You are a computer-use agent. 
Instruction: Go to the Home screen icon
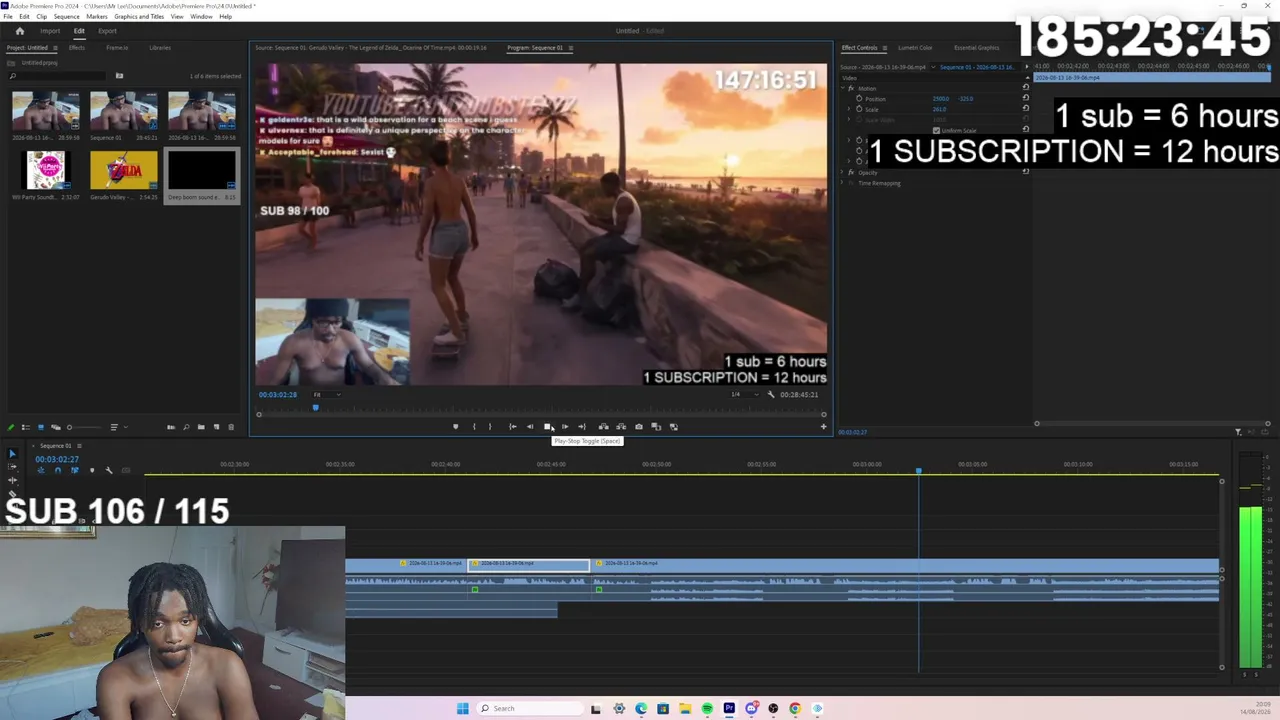pos(19,31)
